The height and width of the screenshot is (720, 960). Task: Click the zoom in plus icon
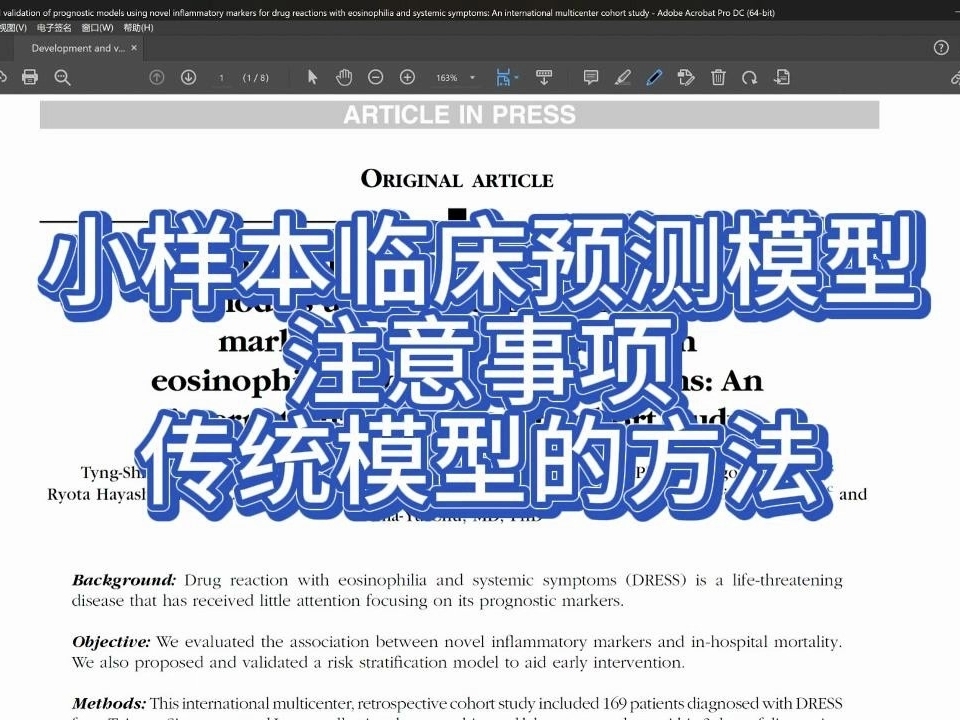coord(407,77)
